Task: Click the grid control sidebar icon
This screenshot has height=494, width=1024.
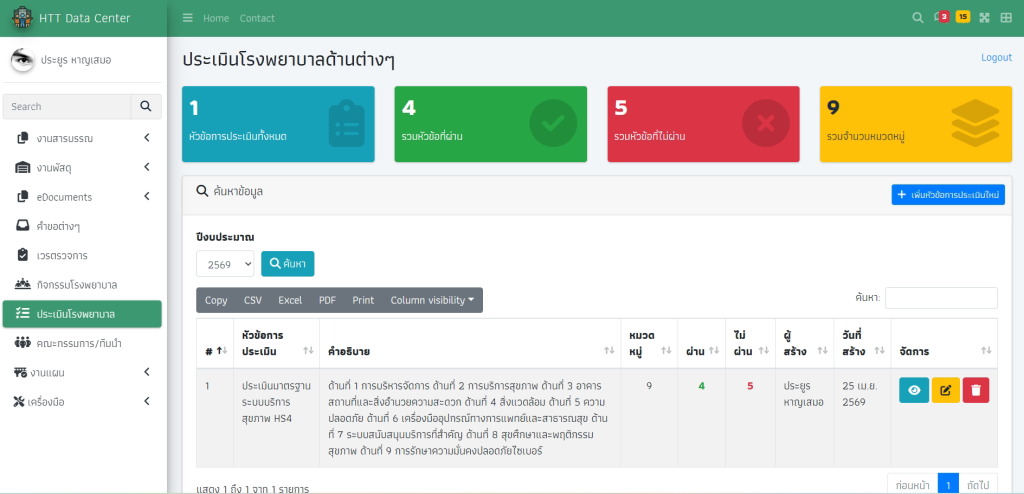Action: [1005, 18]
